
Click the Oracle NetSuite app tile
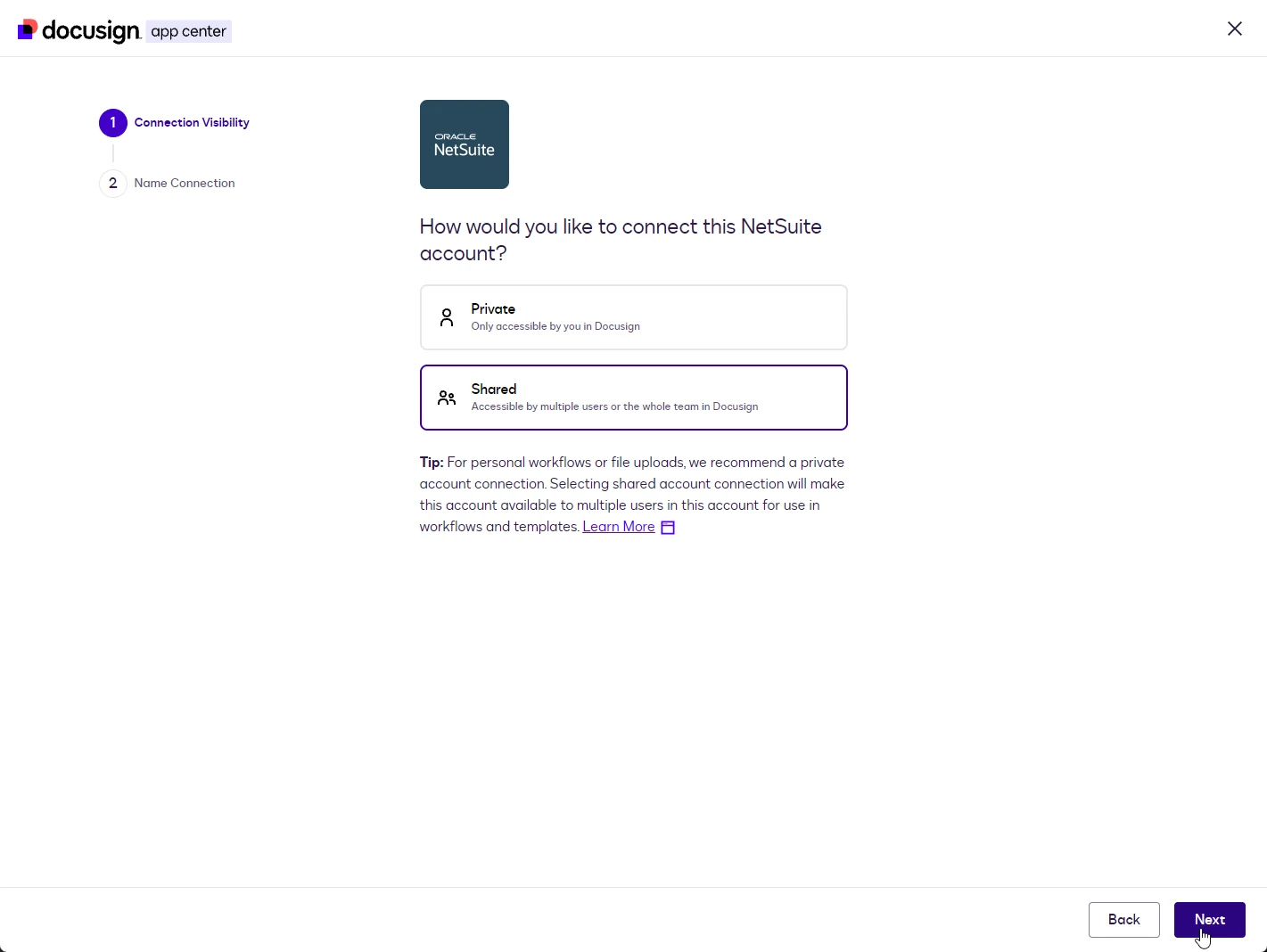[465, 144]
